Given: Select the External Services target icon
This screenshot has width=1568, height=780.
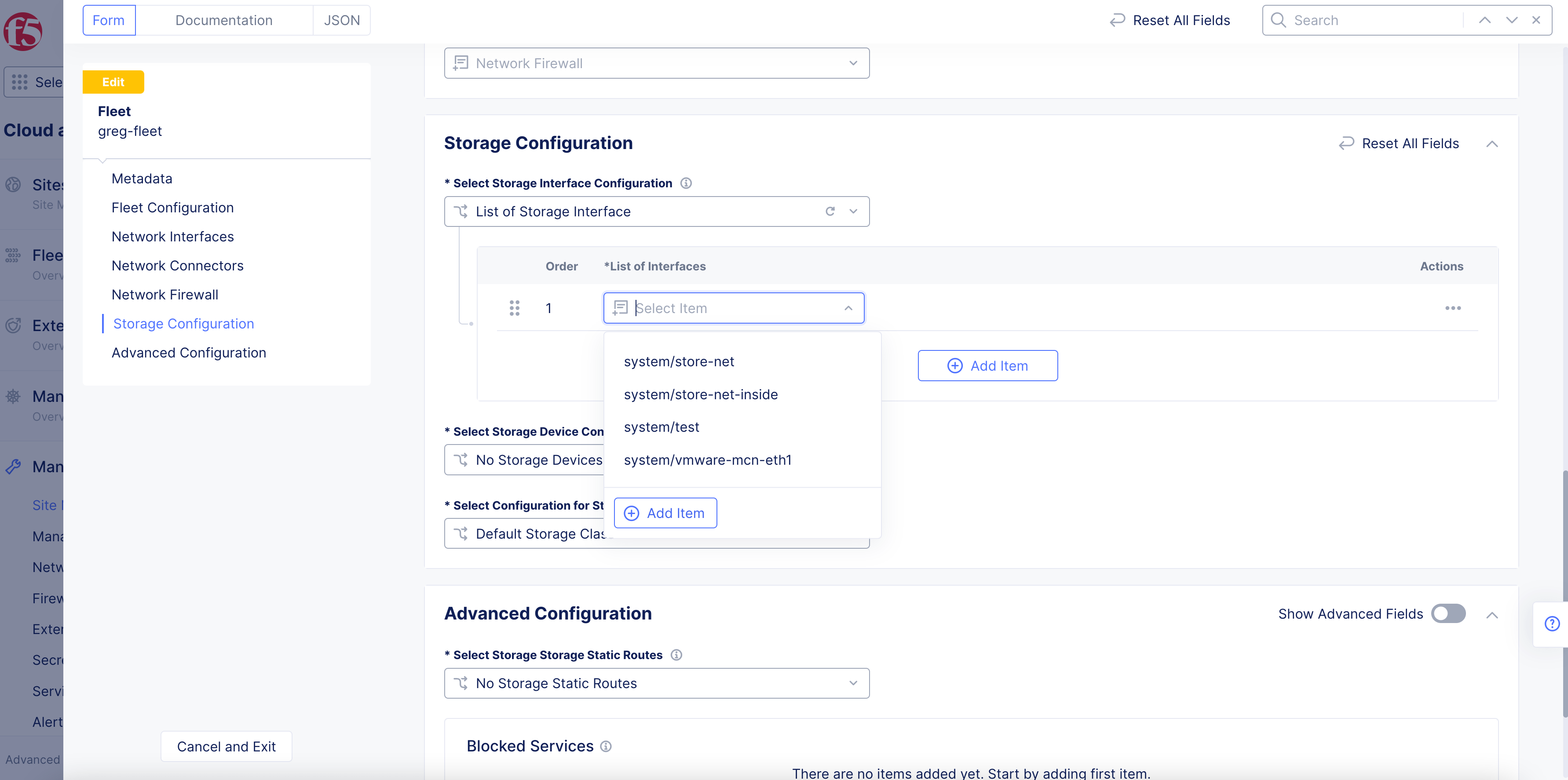Looking at the screenshot, I should tap(13, 325).
